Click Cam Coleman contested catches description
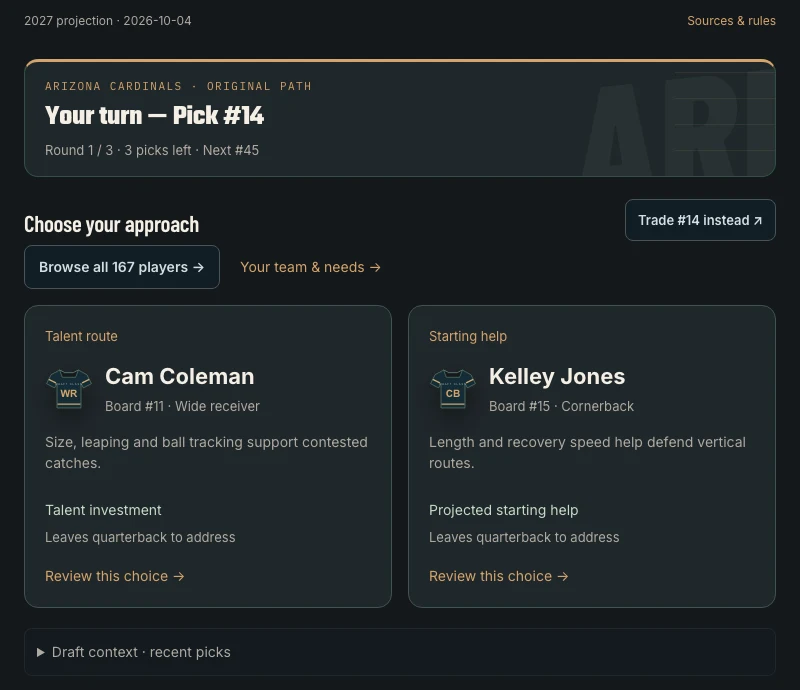Viewport: 800px width, 690px height. [206, 453]
